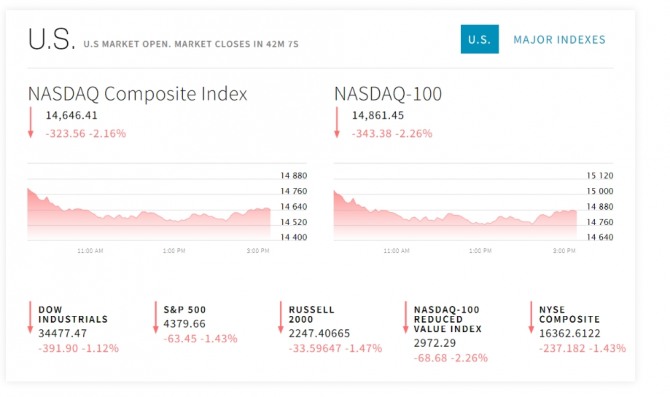Screen dimensions: 670x397
Task: Click the Russell 2000 down arrow icon
Action: (281, 317)
